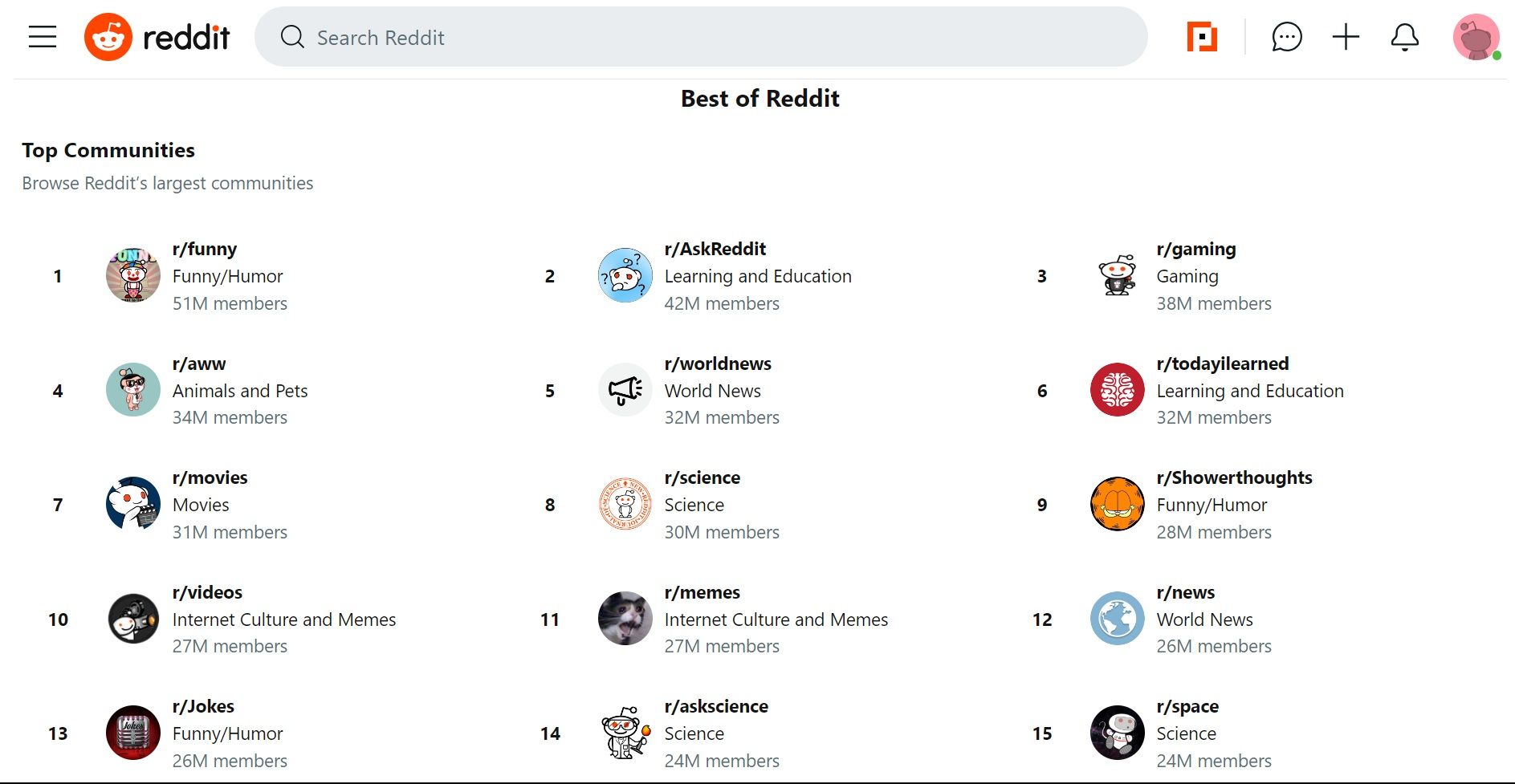1515x784 pixels.
Task: Open the notifications bell
Action: [x=1403, y=37]
